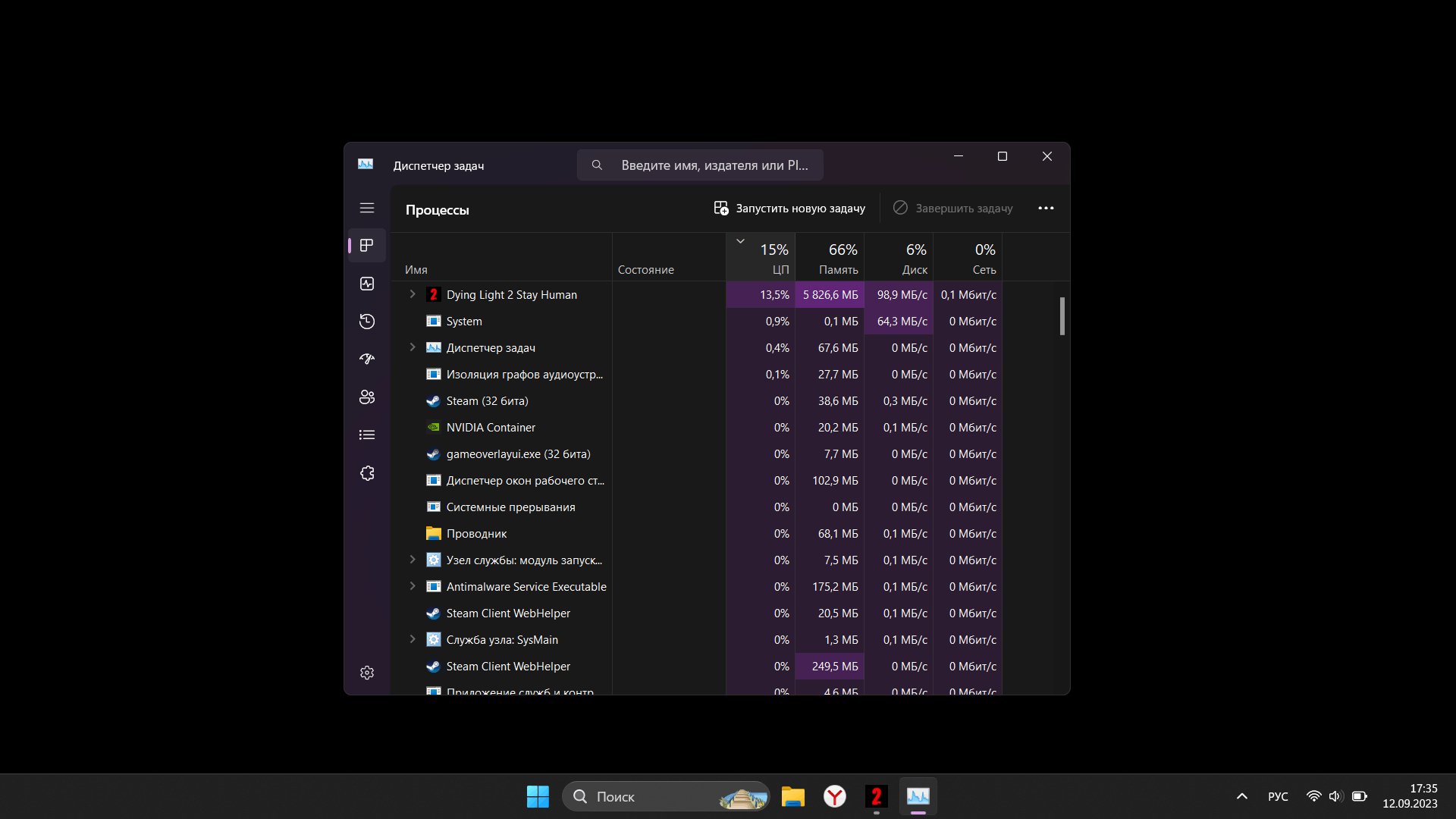
Task: Click Запустить новую задачу button
Action: coord(789,209)
